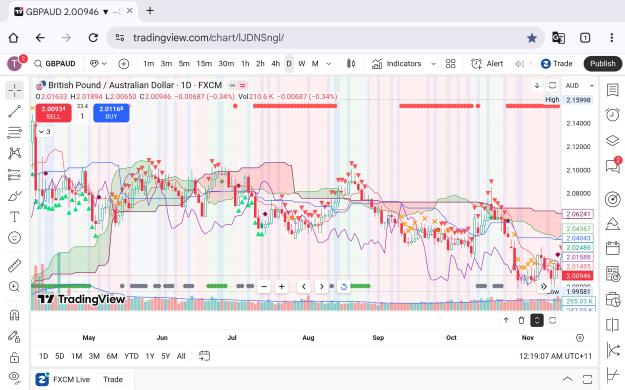Viewport: 625px width, 390px height.
Task: Set the range to YTD
Action: (x=131, y=356)
